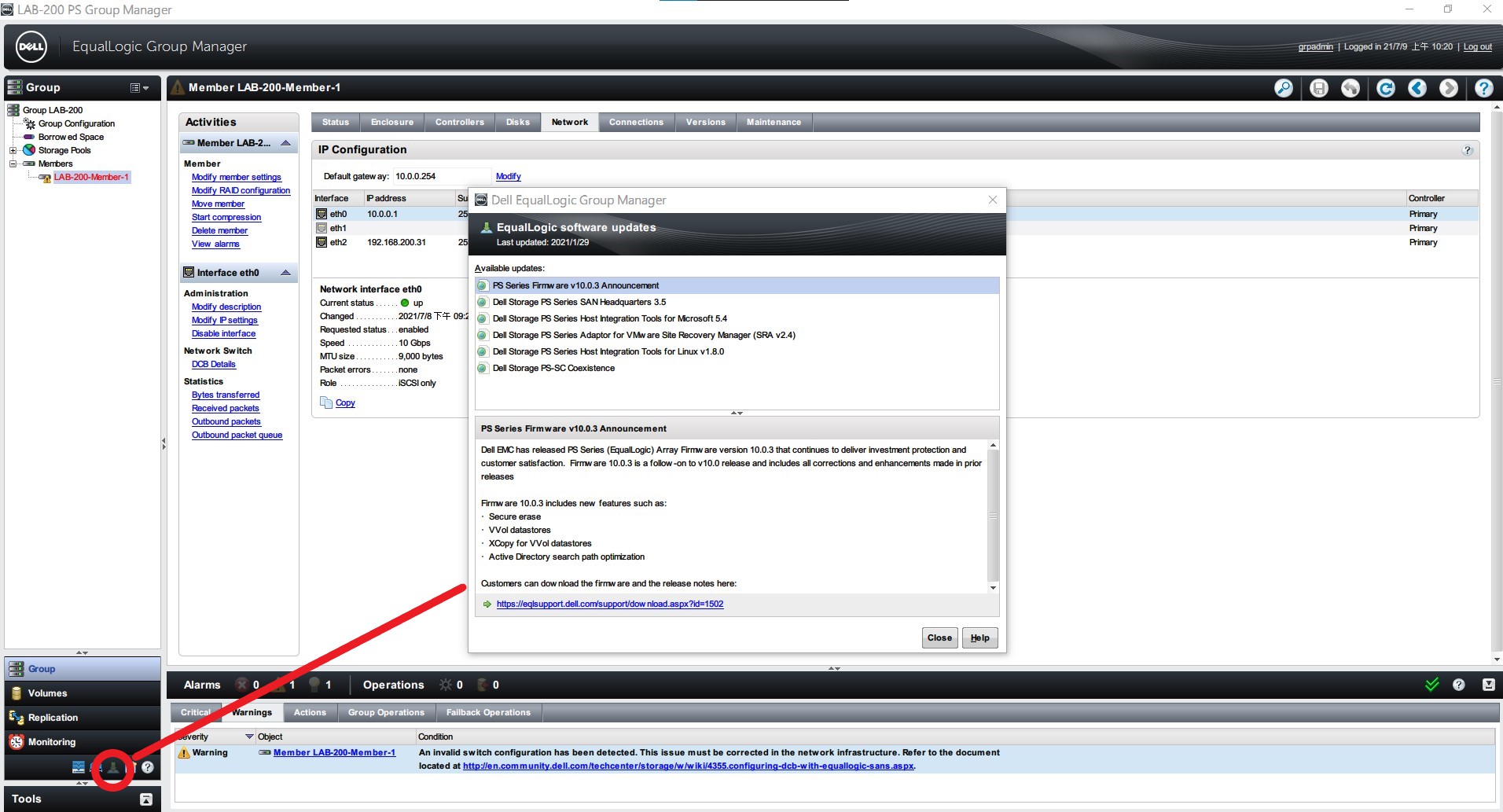Expand the Storage Pools tree node
Image resolution: width=1503 pixels, height=812 pixels.
point(13,151)
